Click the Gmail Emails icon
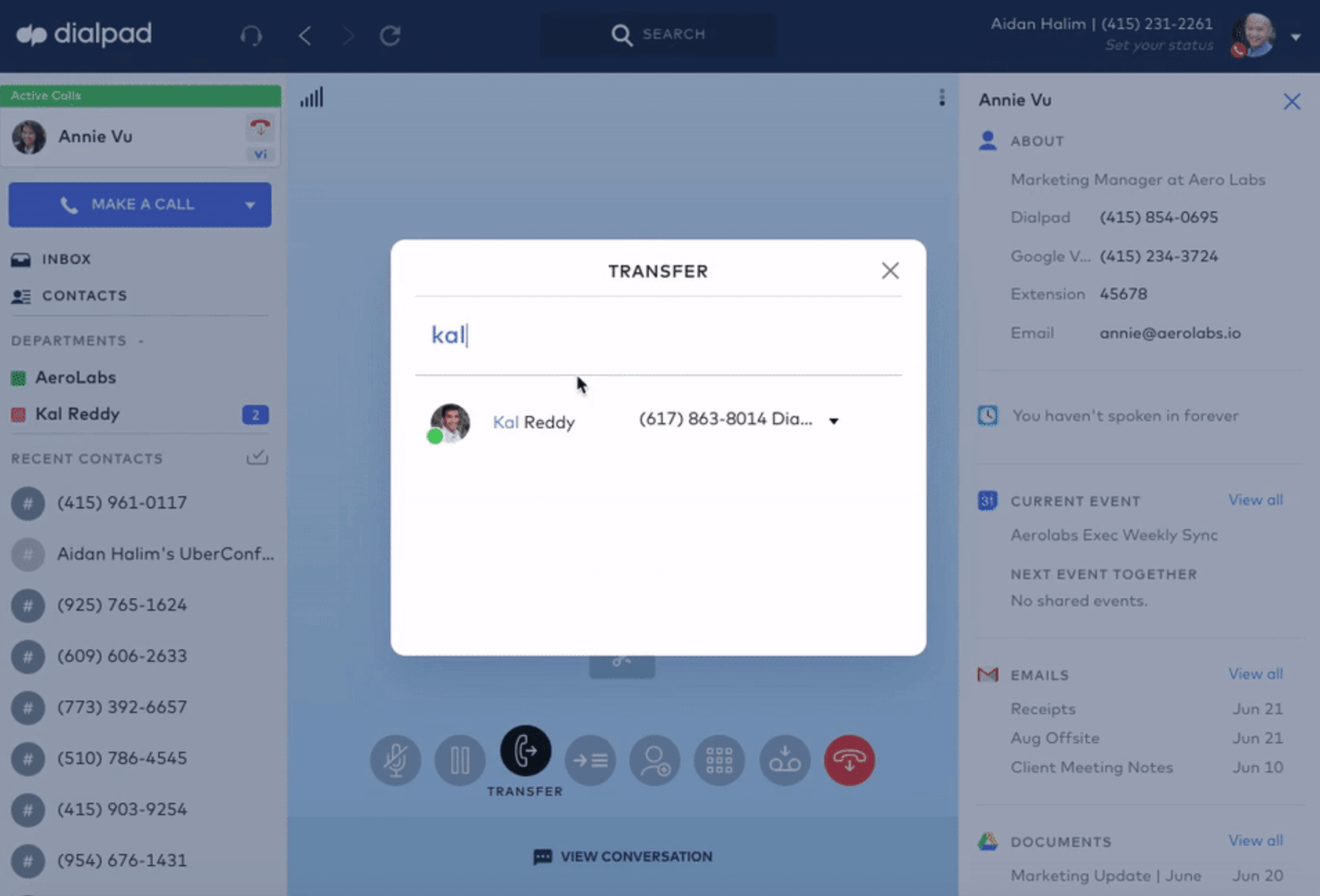Image resolution: width=1320 pixels, height=896 pixels. click(988, 675)
